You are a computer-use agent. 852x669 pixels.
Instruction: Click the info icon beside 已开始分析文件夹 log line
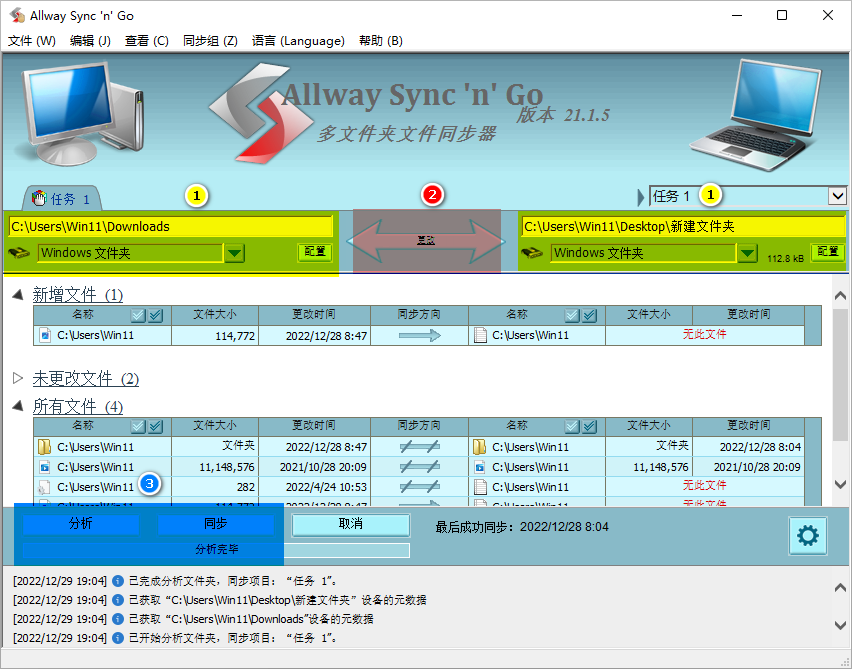[118, 637]
